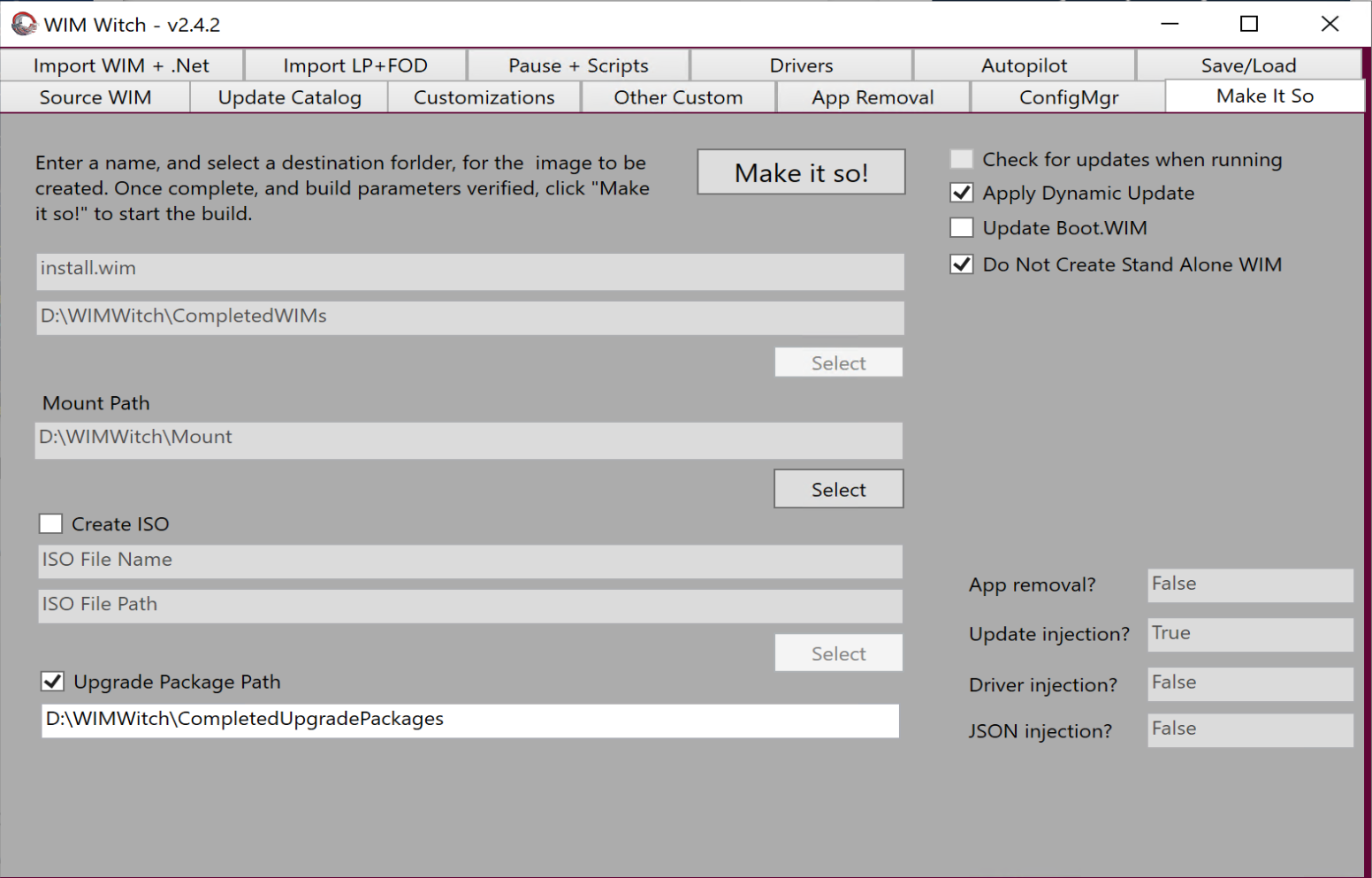1372x878 pixels.
Task: Click the Mount Path text field
Action: 469,439
